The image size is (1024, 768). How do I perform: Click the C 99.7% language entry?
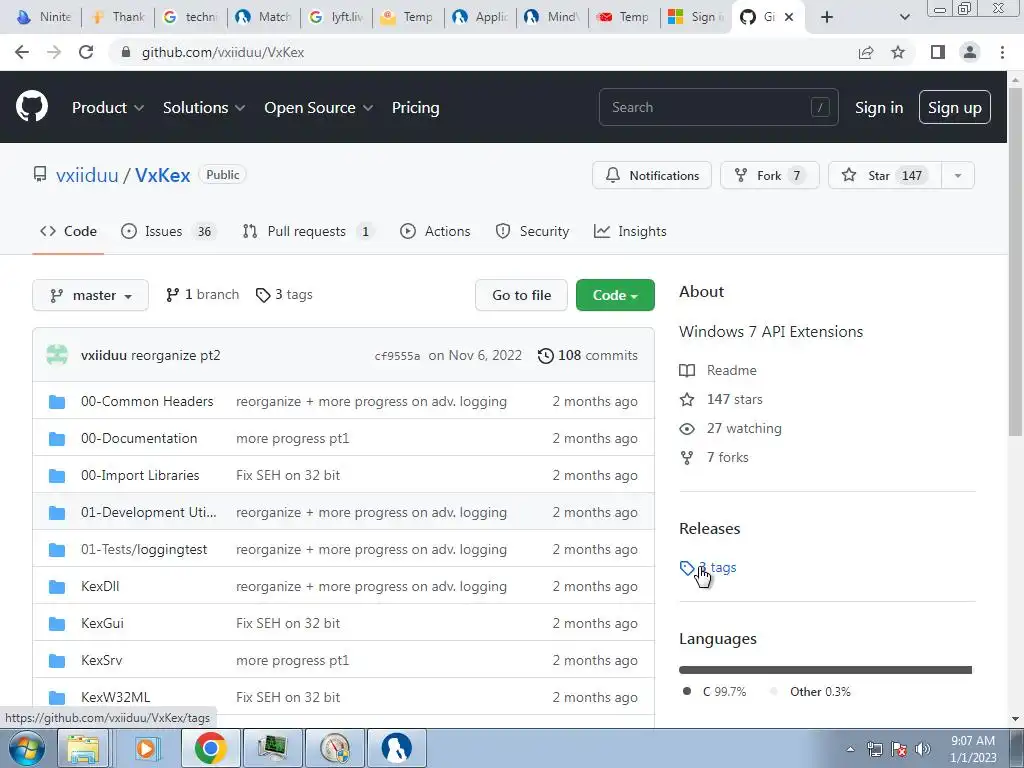714,692
